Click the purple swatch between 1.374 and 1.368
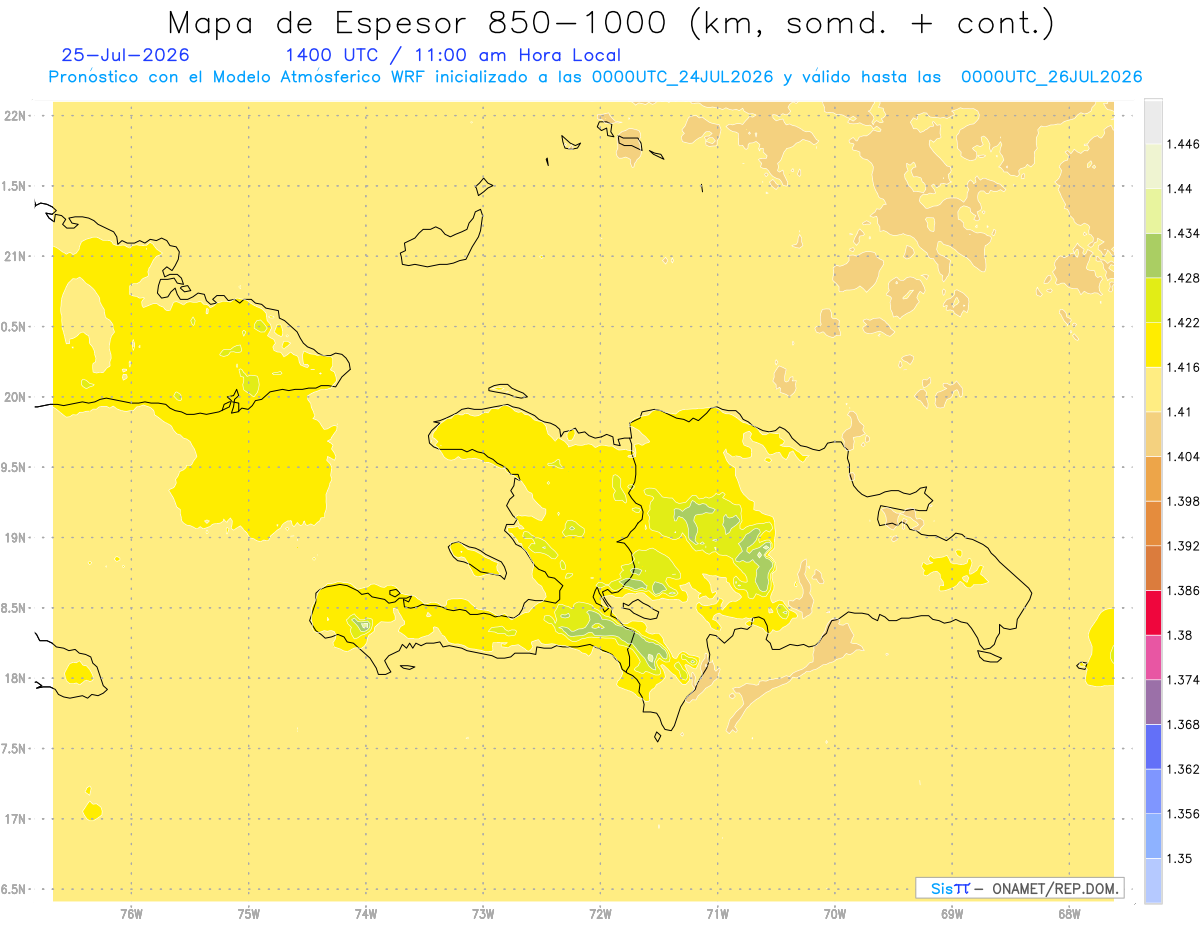The height and width of the screenshot is (927, 1200). (x=1153, y=702)
